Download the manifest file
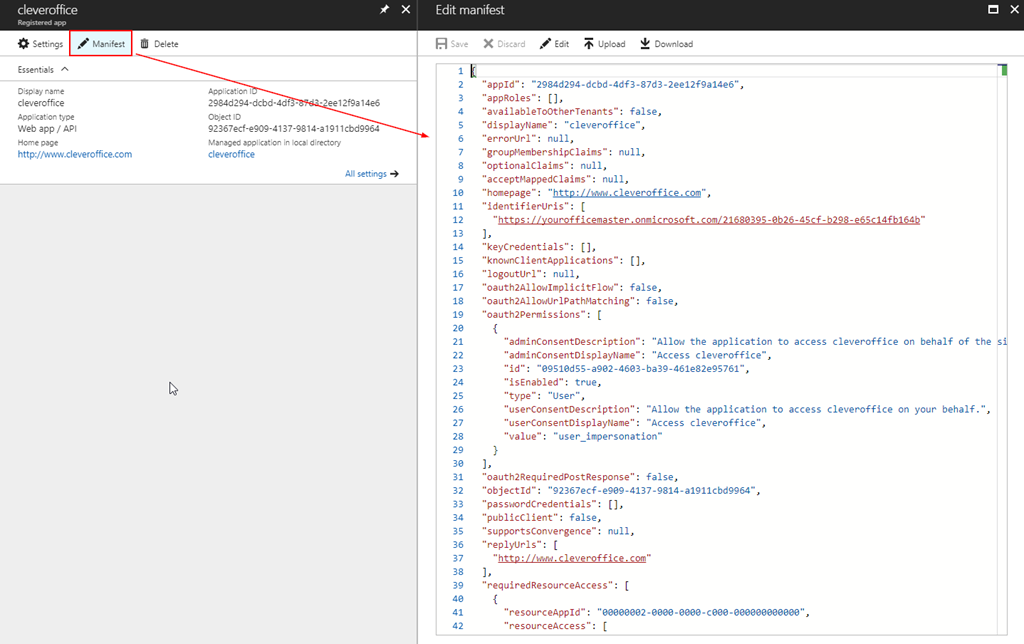The height and width of the screenshot is (644, 1024). tap(666, 44)
